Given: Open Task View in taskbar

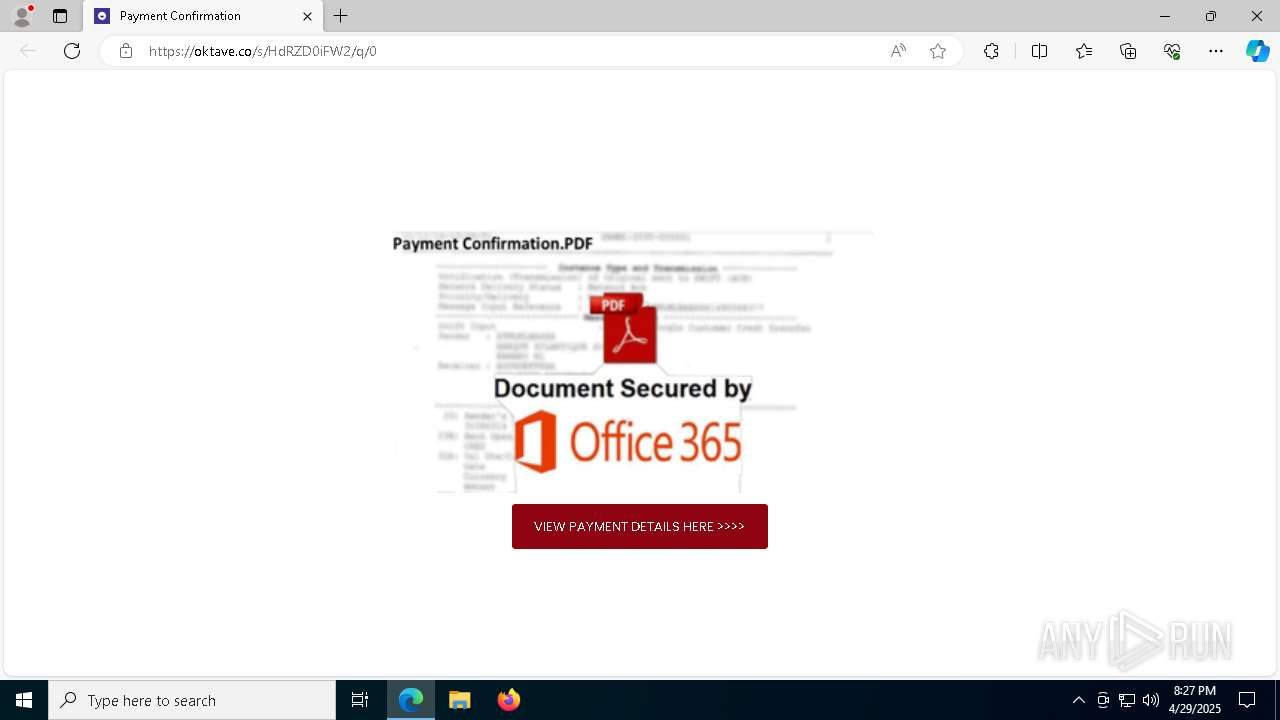Looking at the screenshot, I should (x=360, y=700).
